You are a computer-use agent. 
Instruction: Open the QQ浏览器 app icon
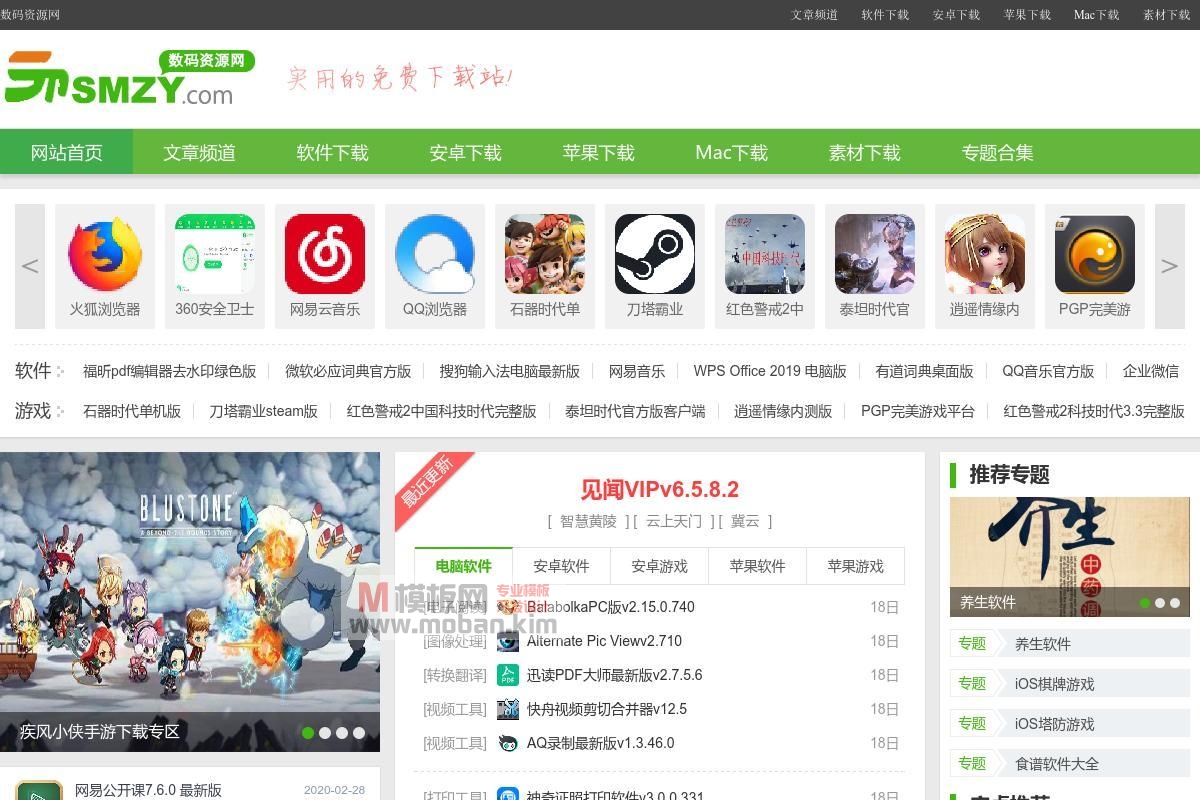435,254
